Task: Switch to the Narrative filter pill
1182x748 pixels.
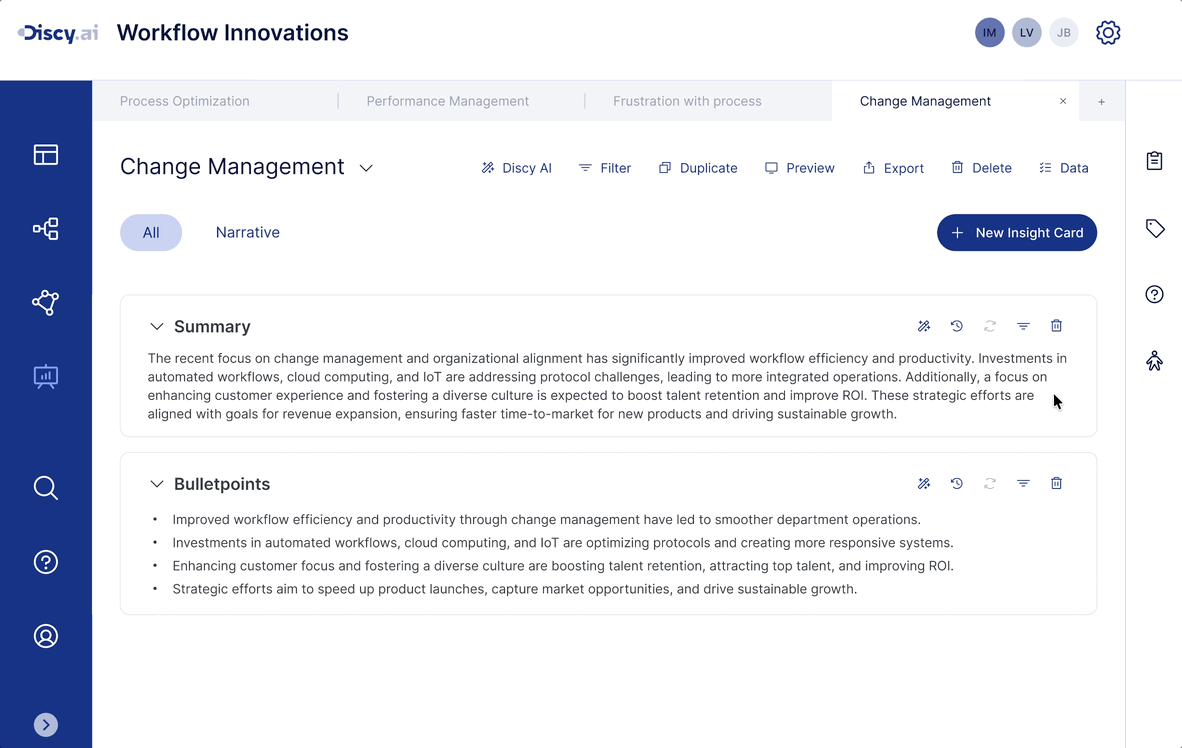Action: click(248, 233)
